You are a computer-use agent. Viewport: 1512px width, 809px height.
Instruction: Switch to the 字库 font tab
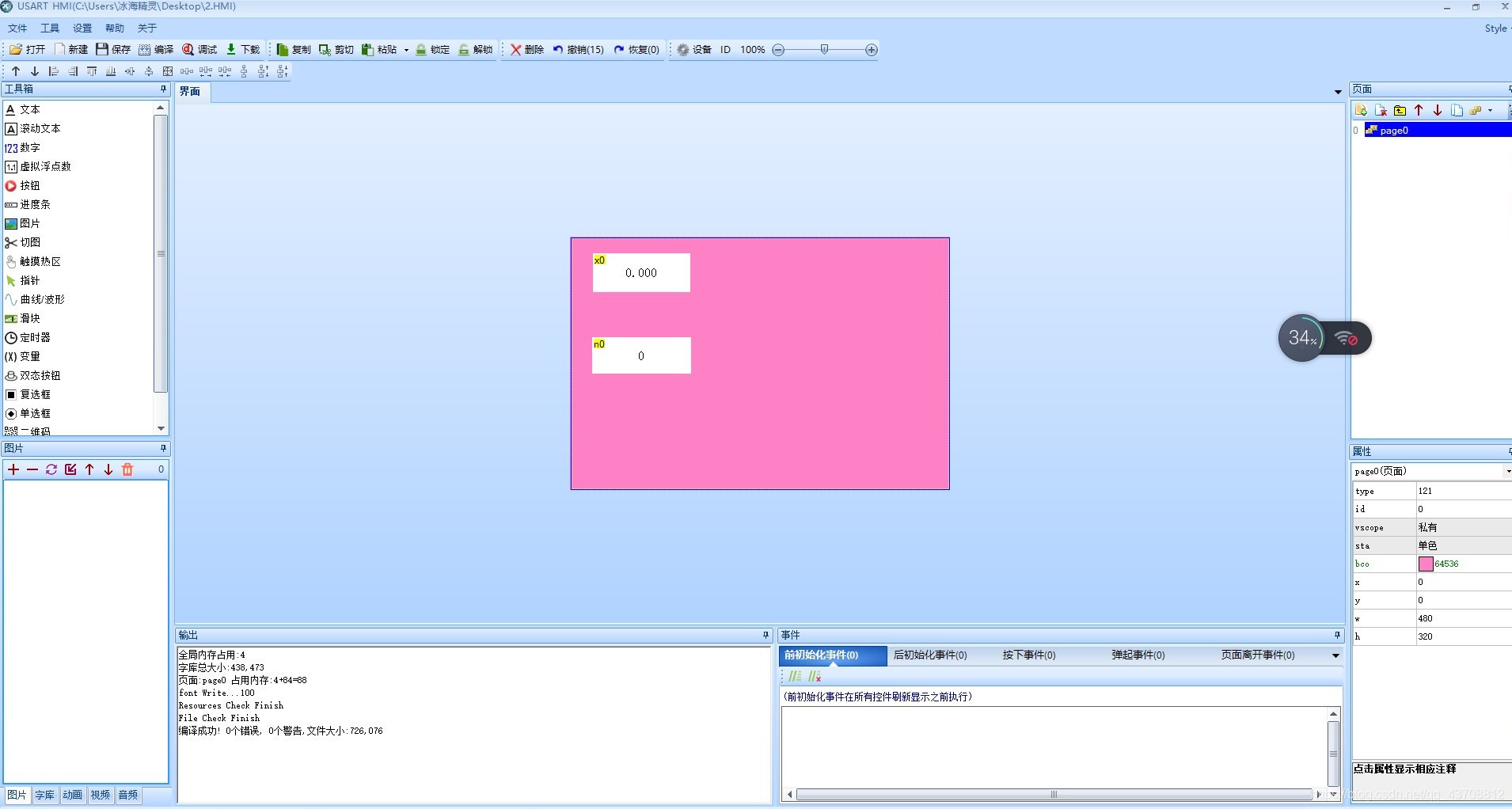pyautogui.click(x=45, y=795)
